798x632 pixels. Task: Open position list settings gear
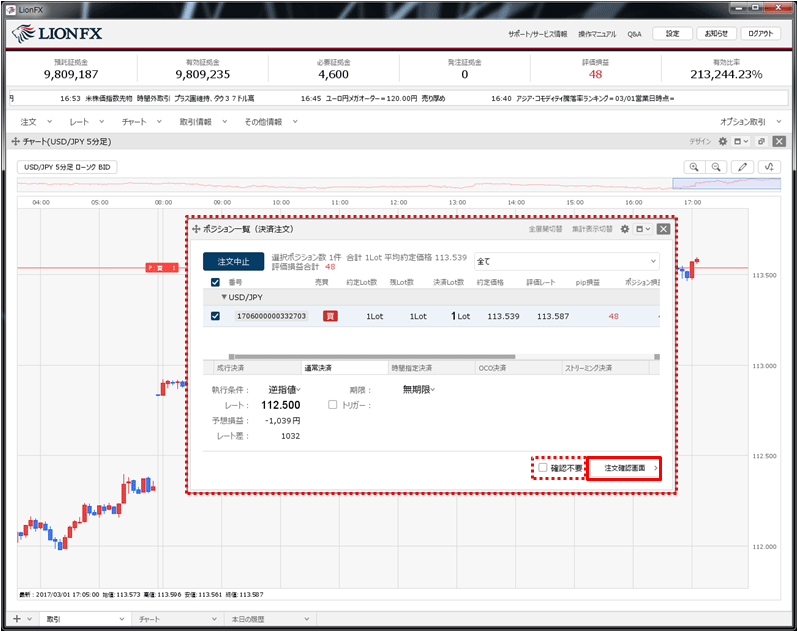point(625,229)
